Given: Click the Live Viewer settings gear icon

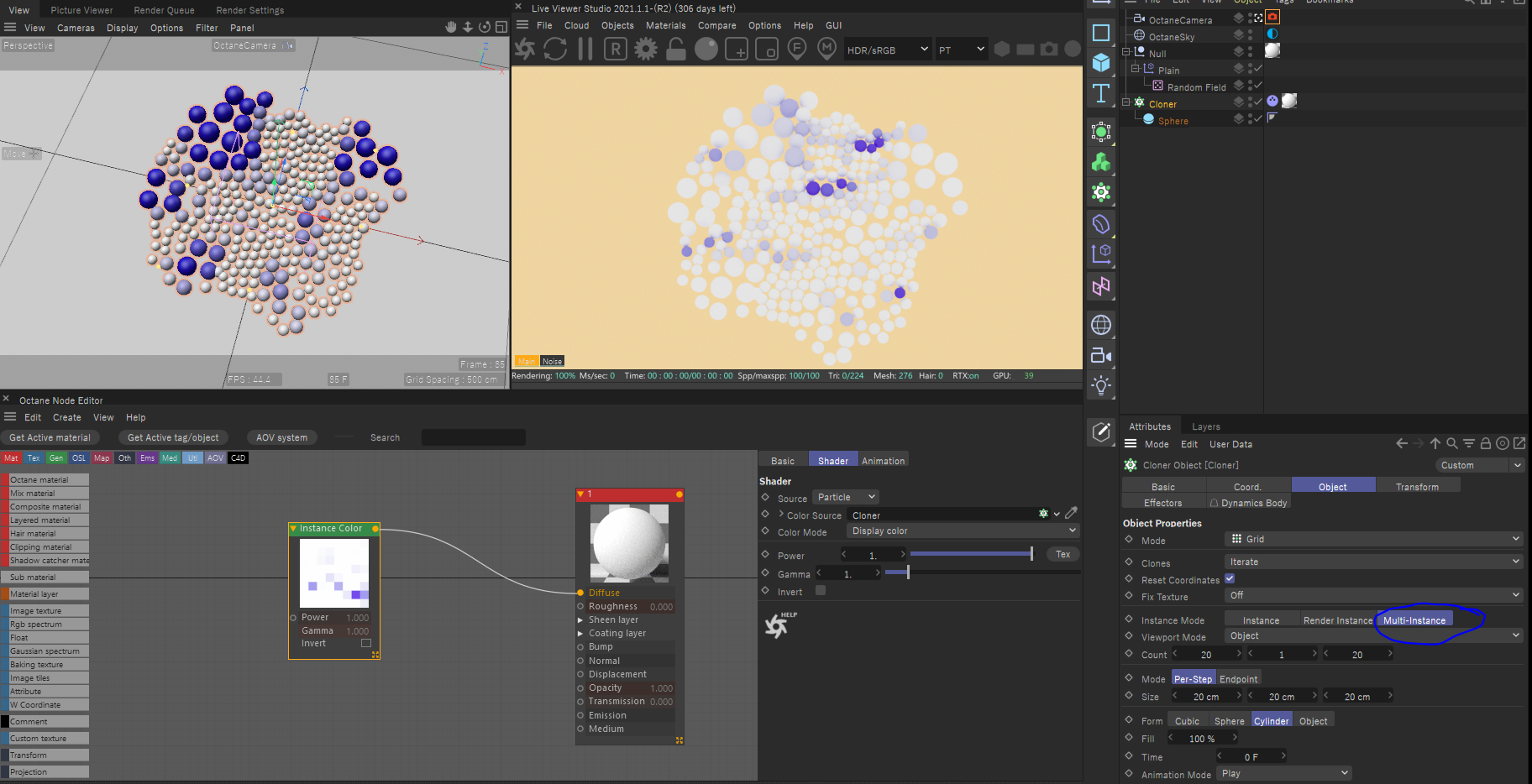Looking at the screenshot, I should pyautogui.click(x=645, y=50).
